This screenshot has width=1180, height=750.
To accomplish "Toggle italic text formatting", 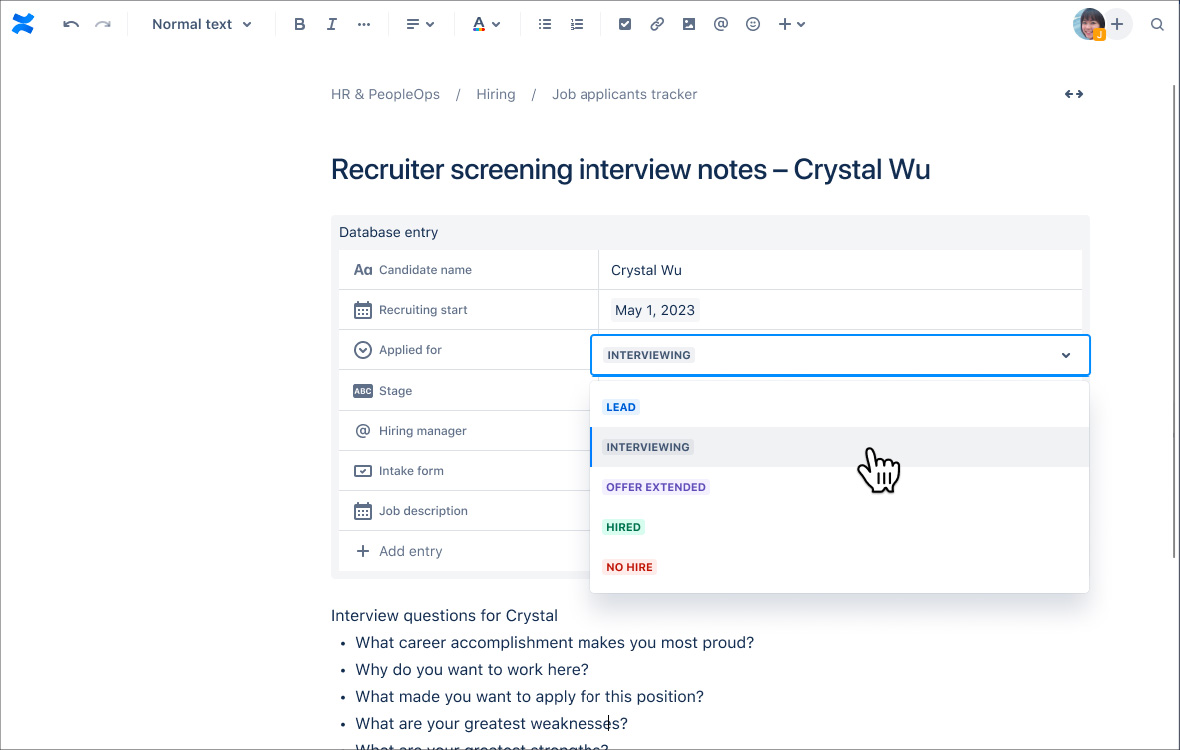I will click(332, 24).
